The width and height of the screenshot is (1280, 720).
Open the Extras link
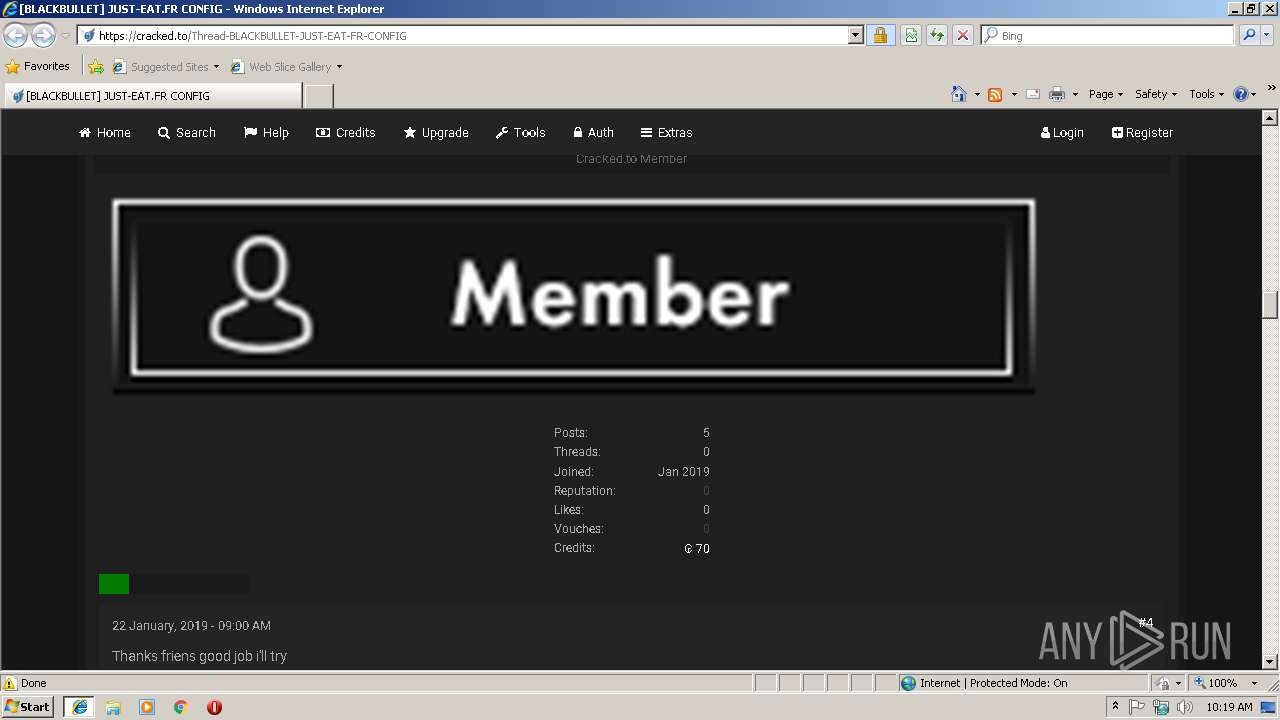tap(667, 132)
